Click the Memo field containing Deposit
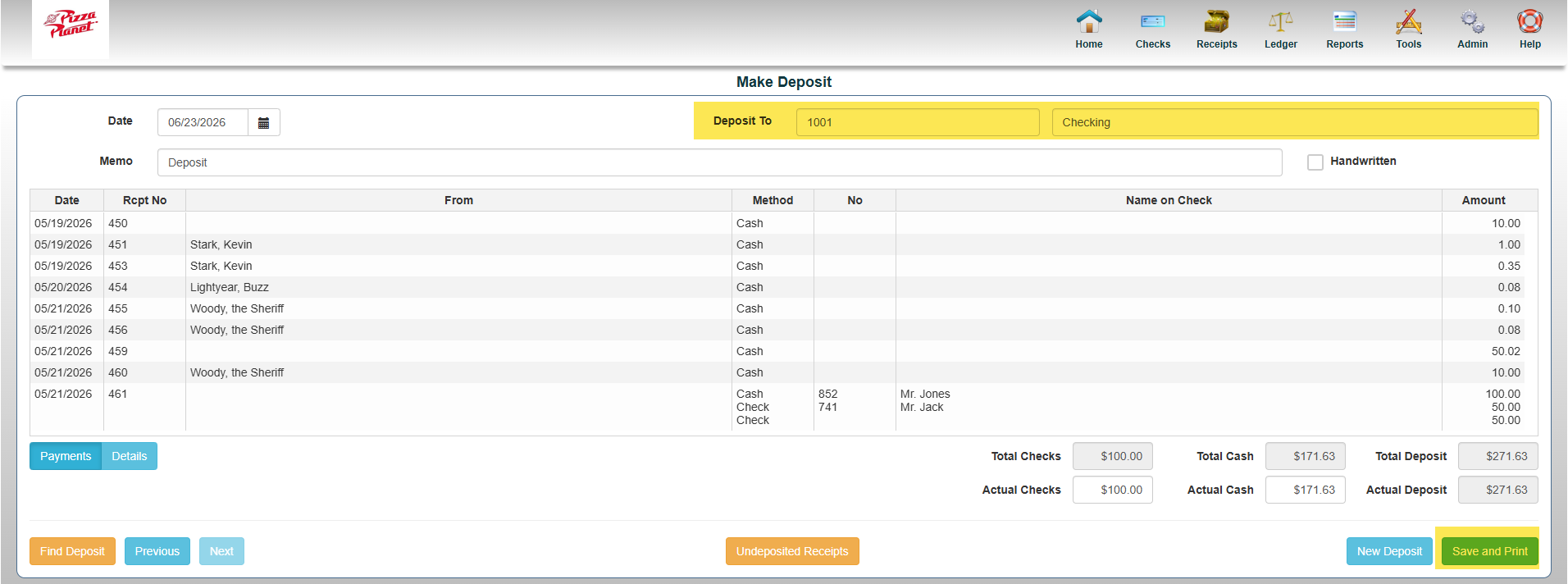The width and height of the screenshot is (1568, 584). pos(719,162)
